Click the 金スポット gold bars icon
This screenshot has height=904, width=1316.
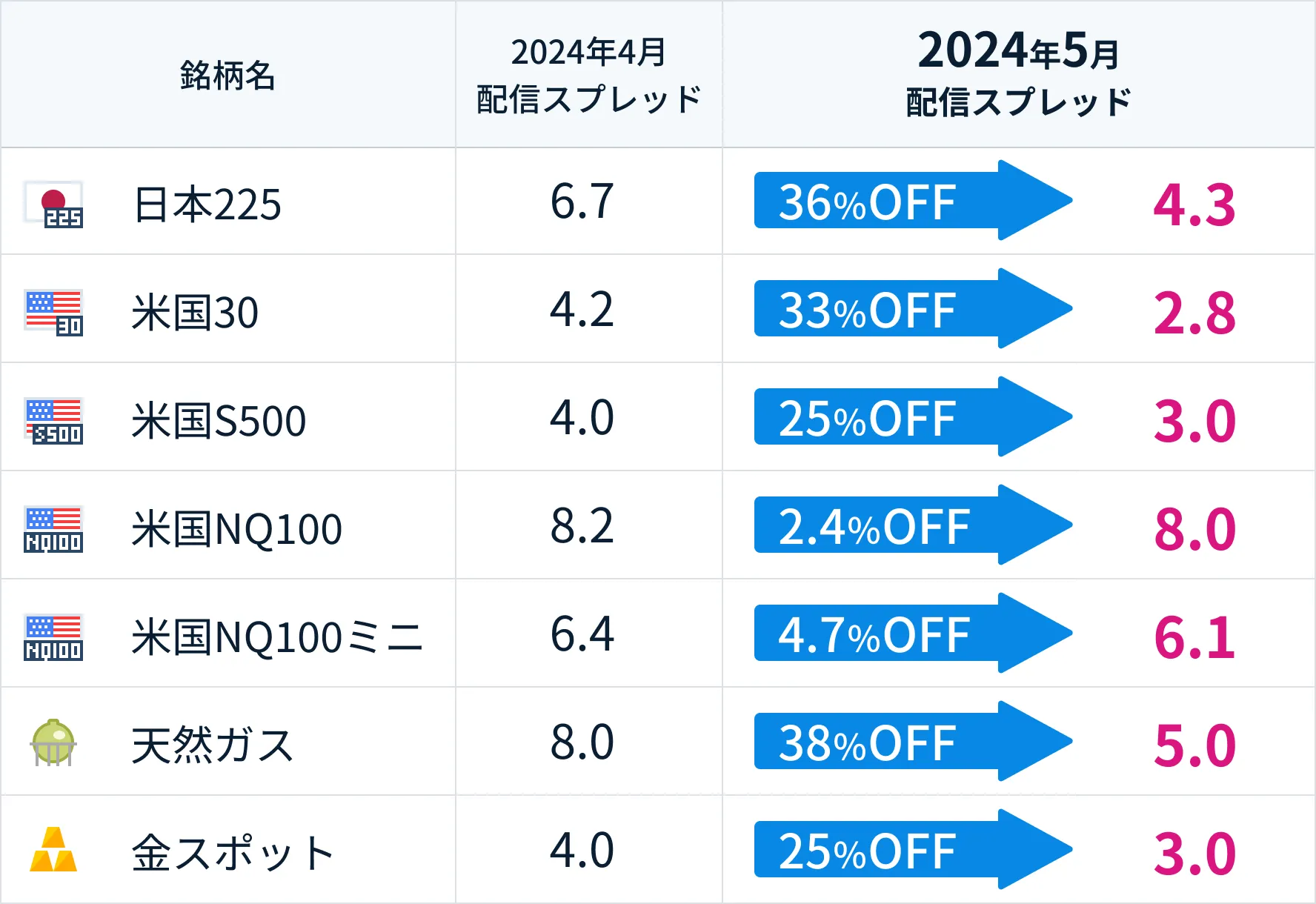53,850
